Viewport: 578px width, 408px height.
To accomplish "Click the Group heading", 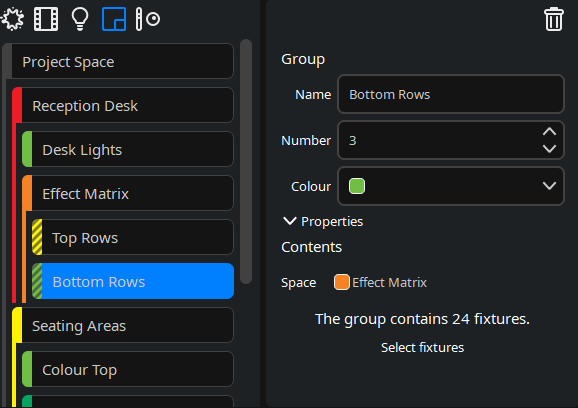I will [303, 59].
